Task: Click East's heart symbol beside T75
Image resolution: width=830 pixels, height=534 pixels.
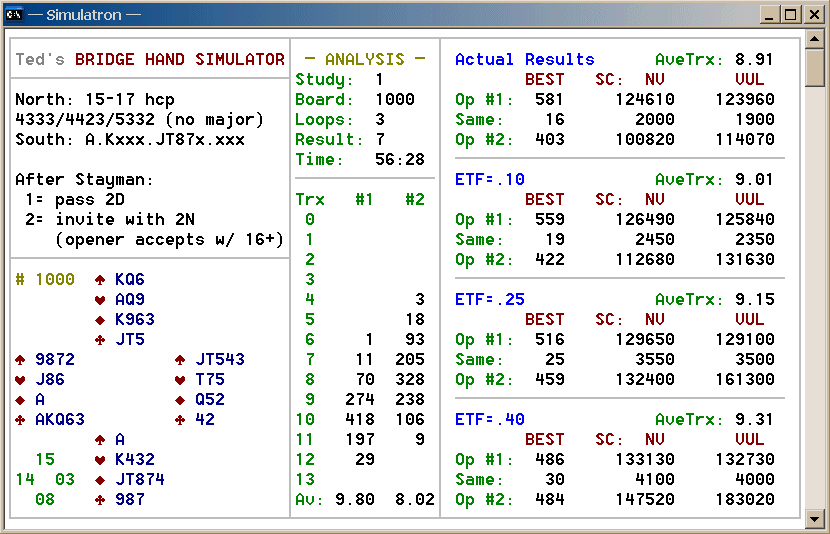Action: point(180,380)
